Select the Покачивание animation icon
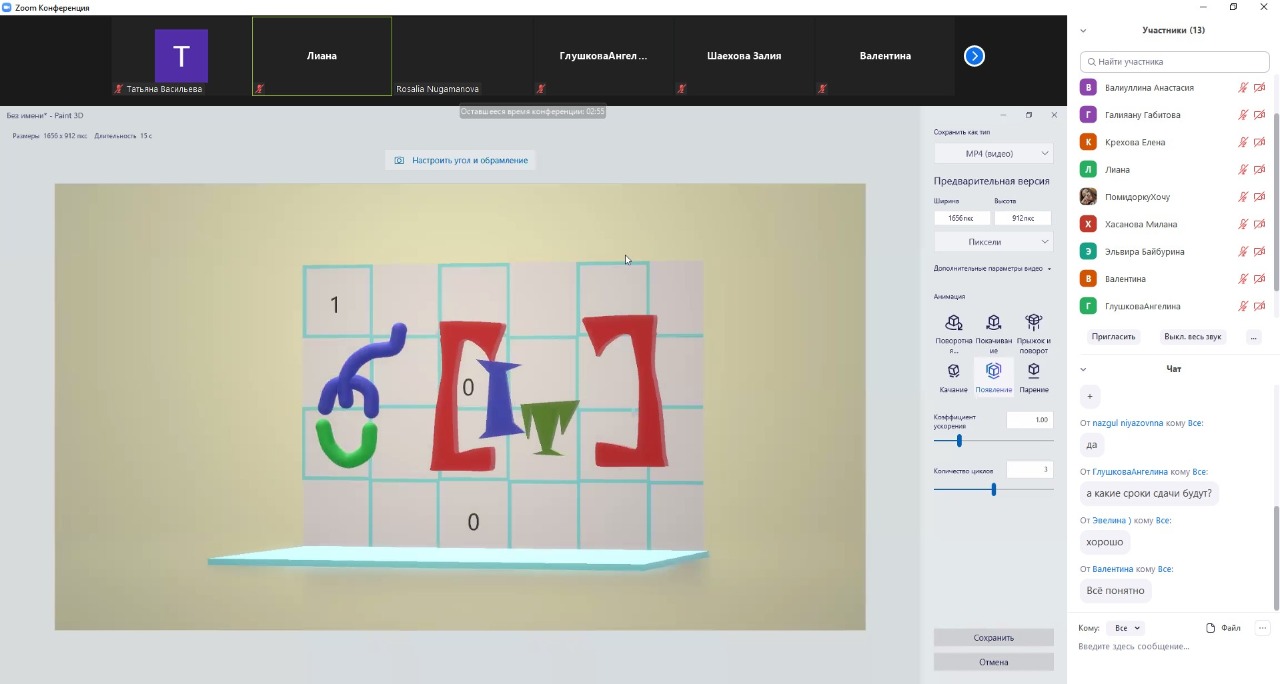Viewport: 1280px width, 684px height. tap(993, 322)
